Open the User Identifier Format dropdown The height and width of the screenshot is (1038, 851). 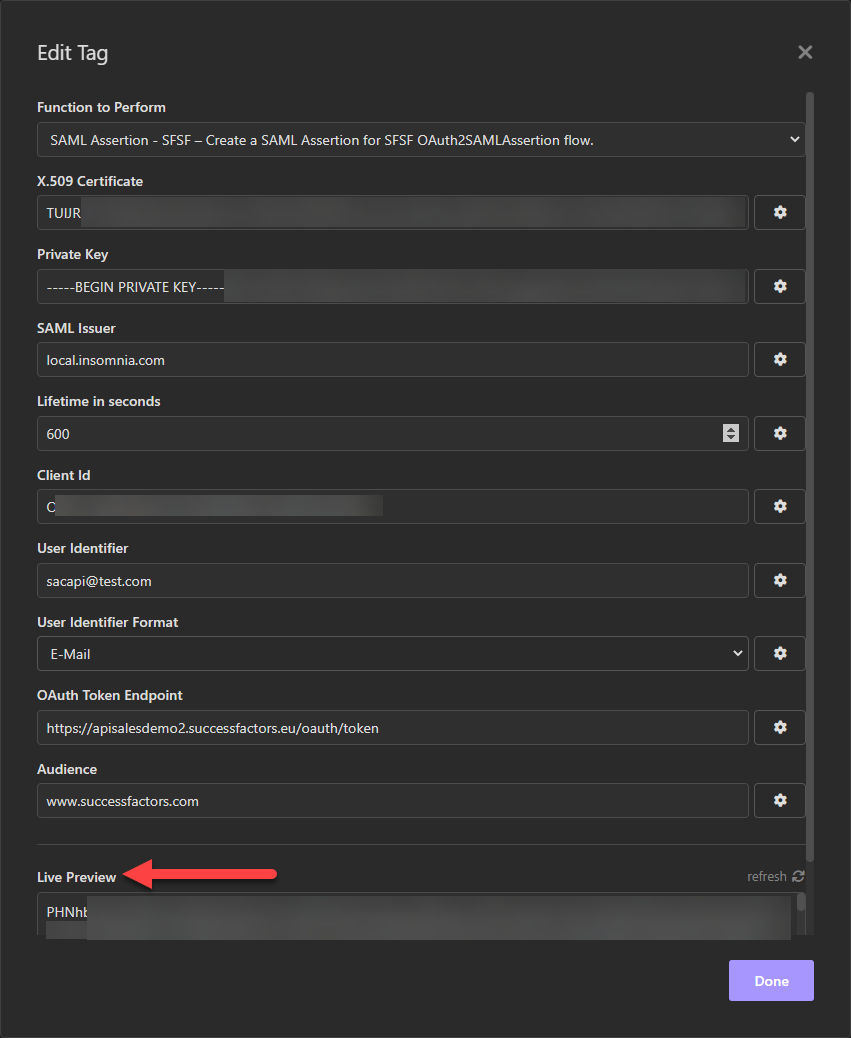[x=392, y=653]
